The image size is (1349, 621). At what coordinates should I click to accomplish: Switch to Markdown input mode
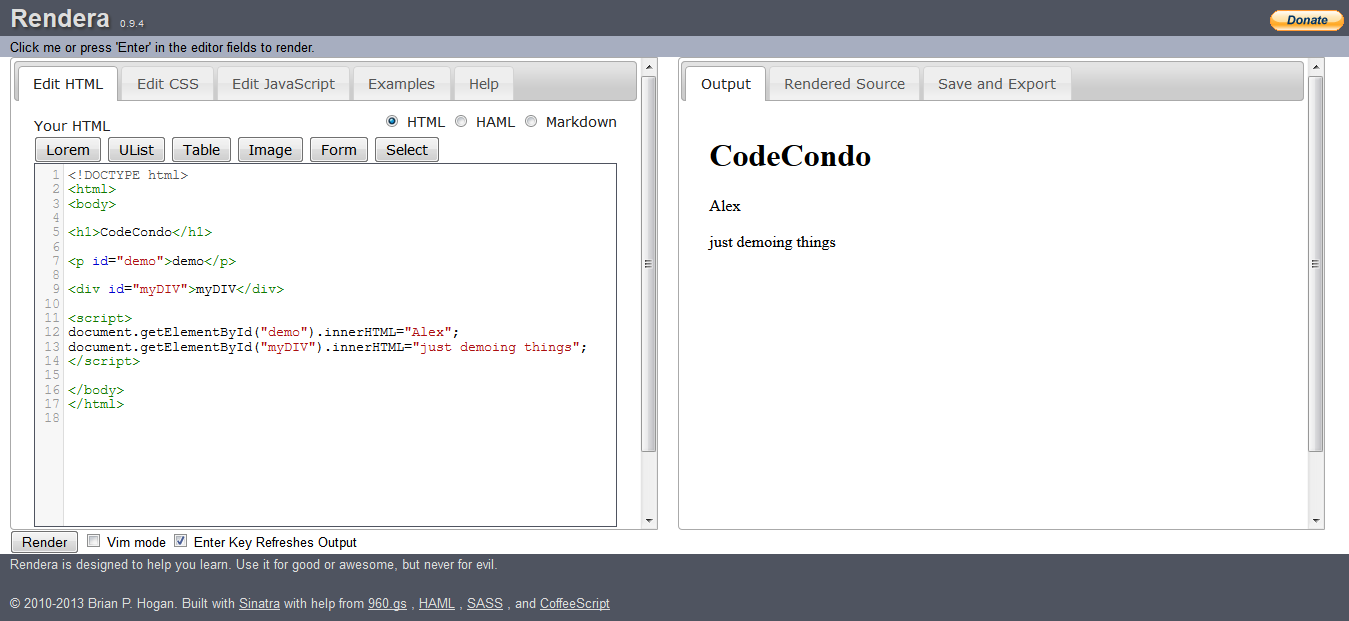tap(531, 120)
